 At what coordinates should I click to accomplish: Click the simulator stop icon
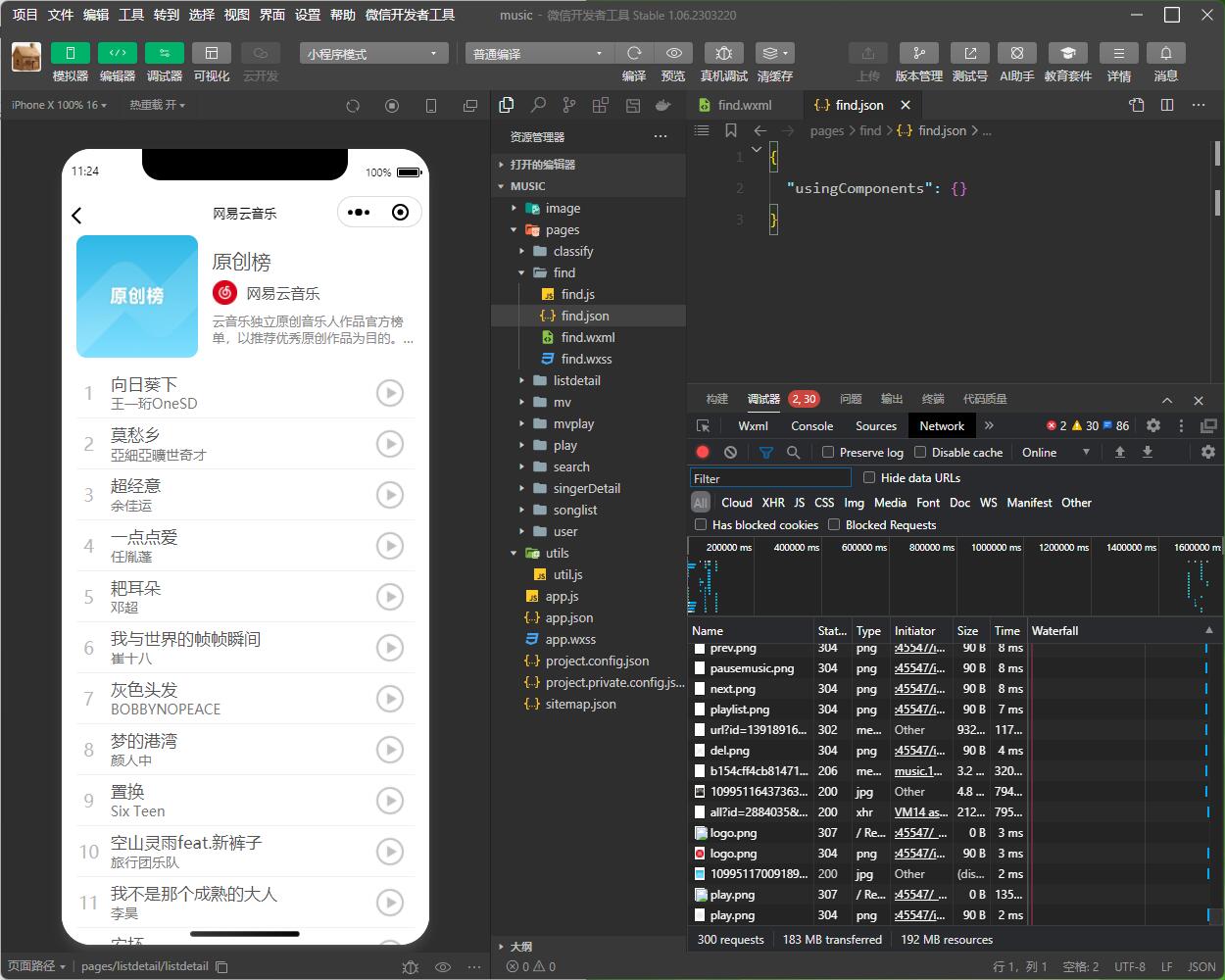coord(392,105)
